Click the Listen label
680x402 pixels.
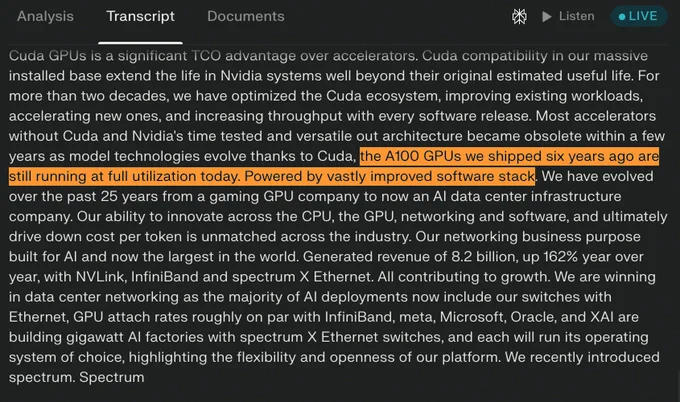tap(576, 16)
